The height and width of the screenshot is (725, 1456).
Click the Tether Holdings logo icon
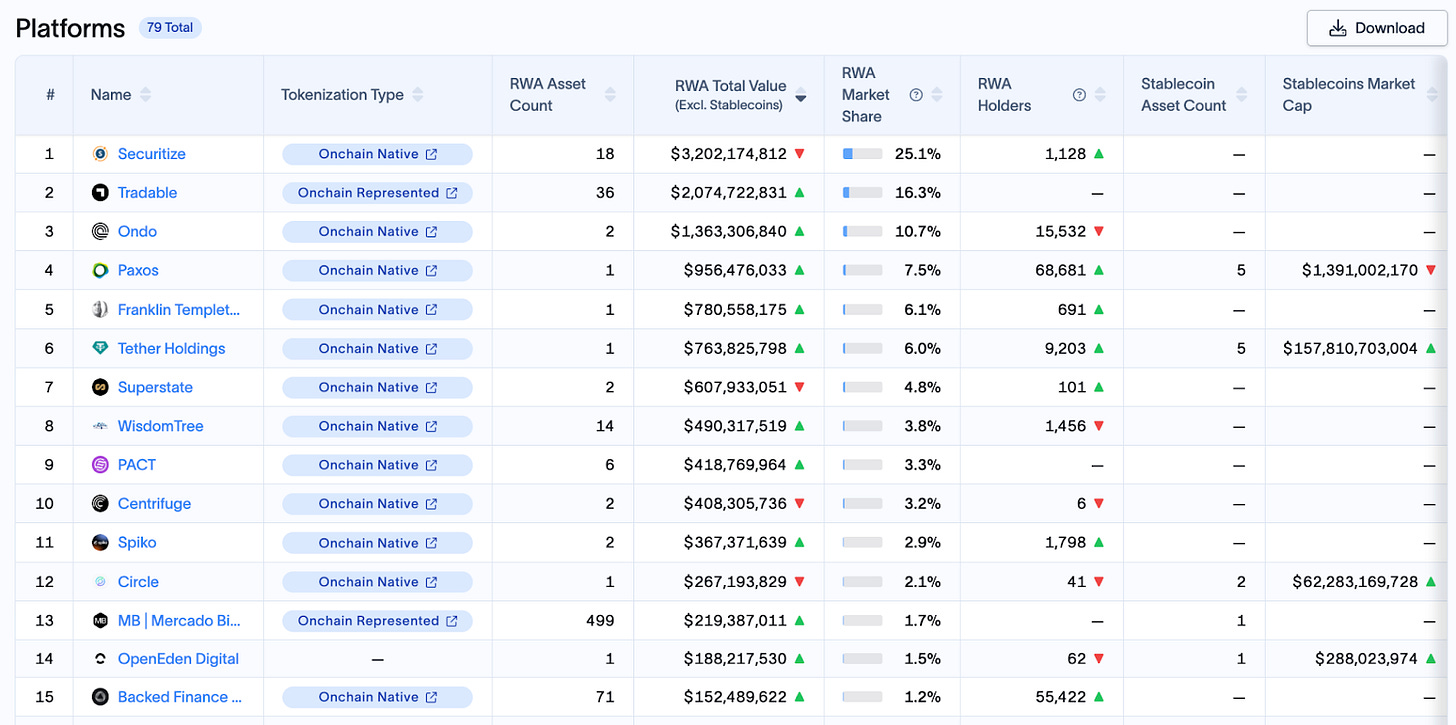tap(100, 348)
